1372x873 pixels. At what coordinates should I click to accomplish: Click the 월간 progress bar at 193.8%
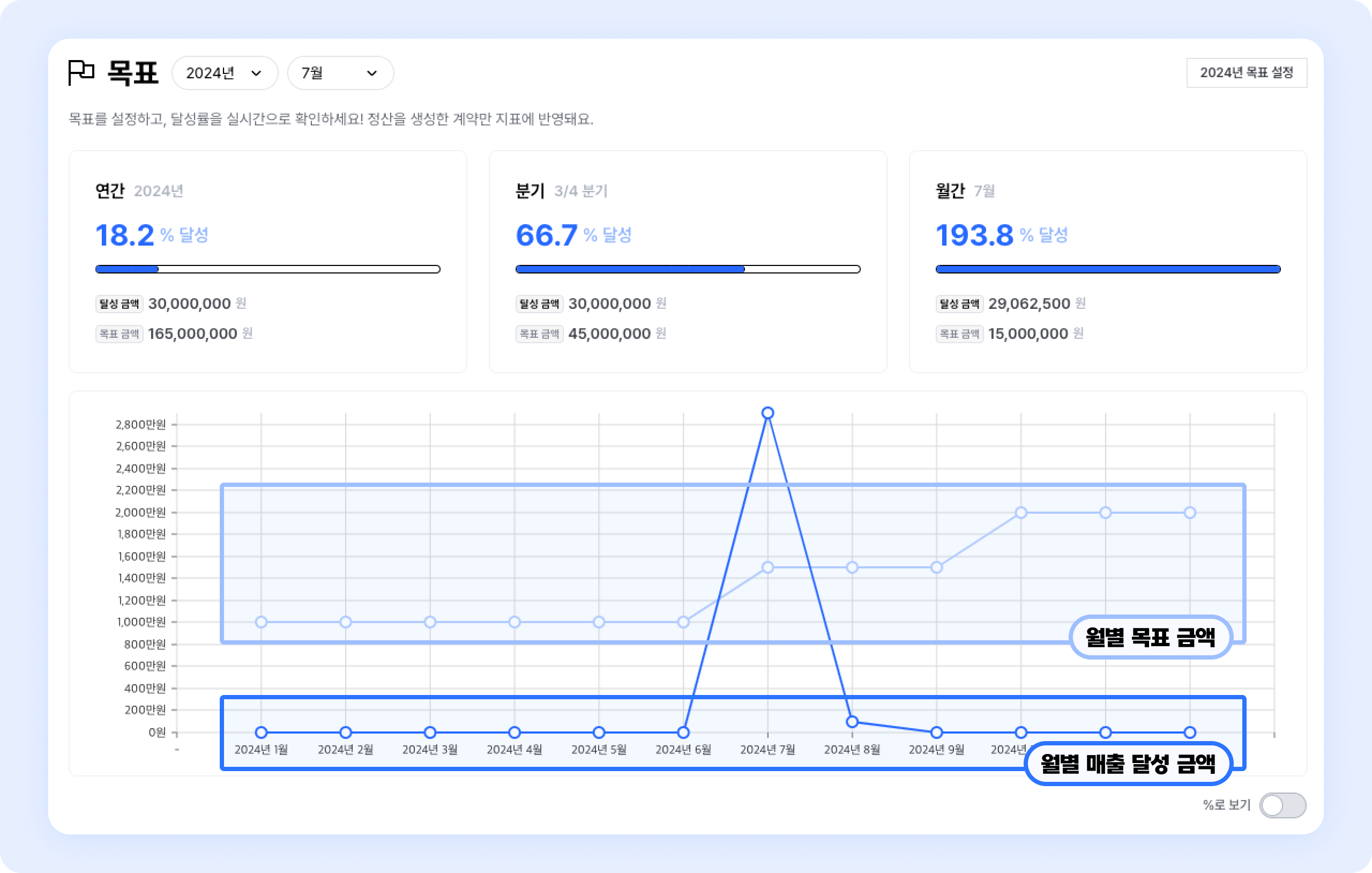(x=1107, y=269)
